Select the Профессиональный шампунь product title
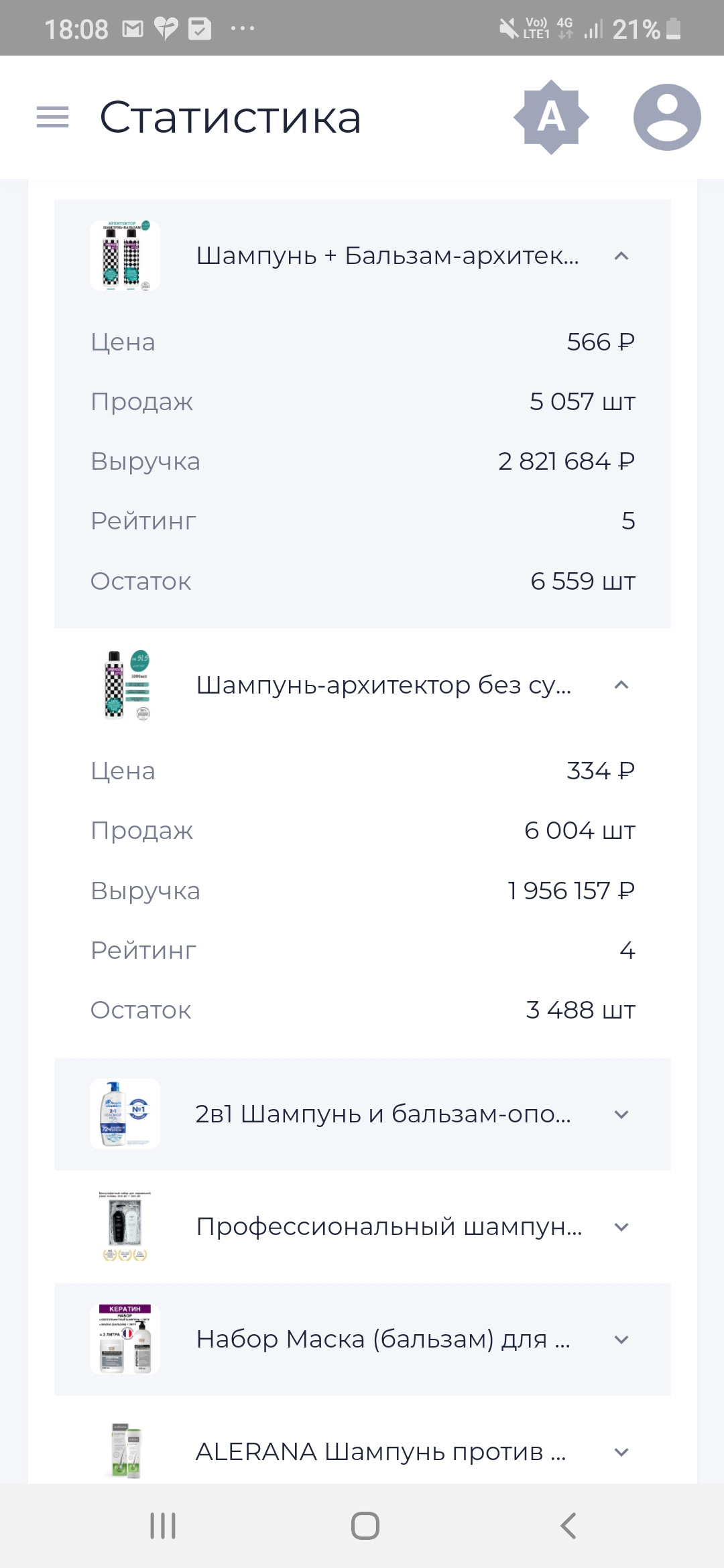Viewport: 724px width, 1568px height. (x=389, y=1227)
